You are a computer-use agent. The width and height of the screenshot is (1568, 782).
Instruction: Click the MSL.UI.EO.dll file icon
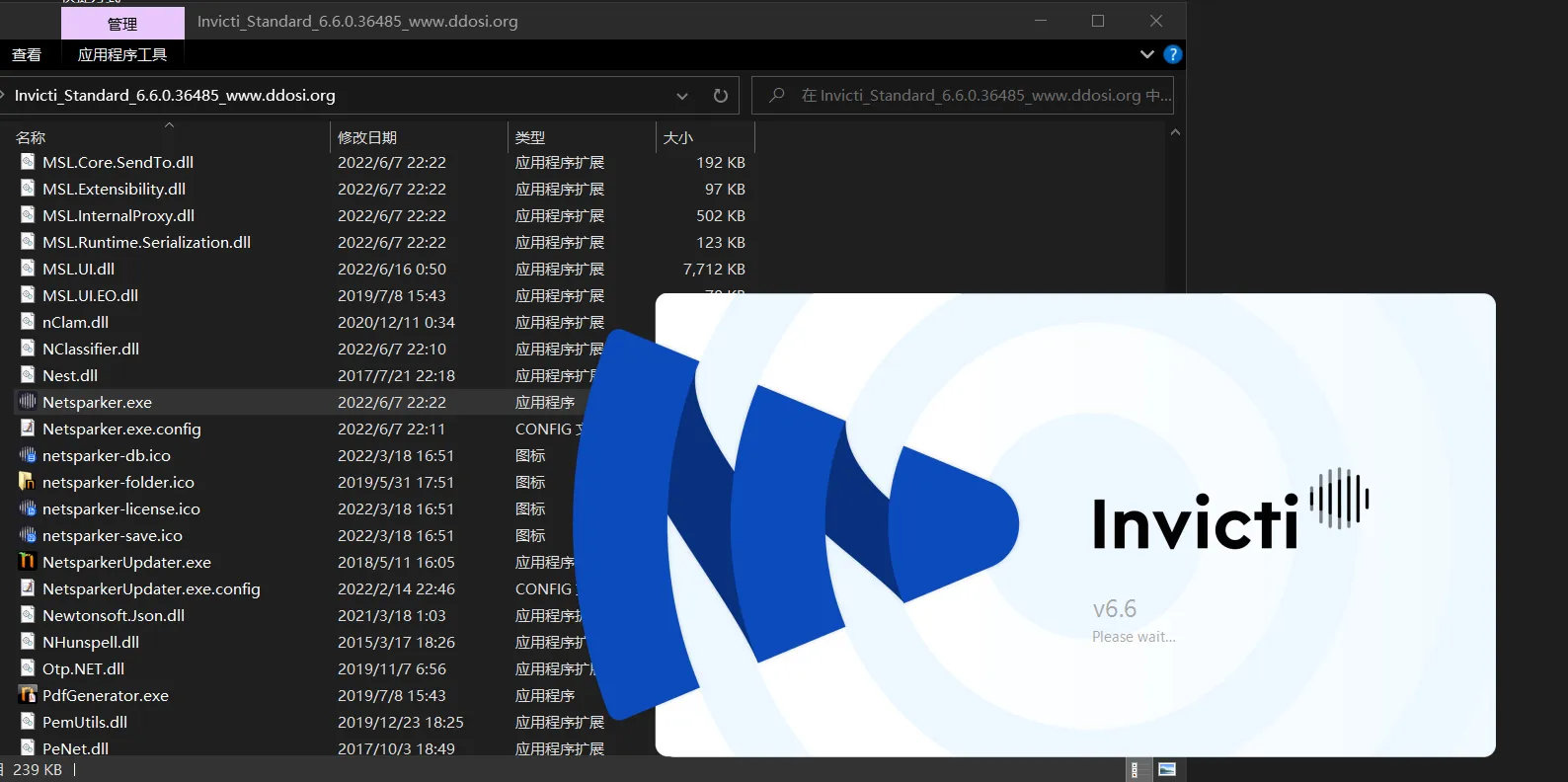[x=28, y=295]
